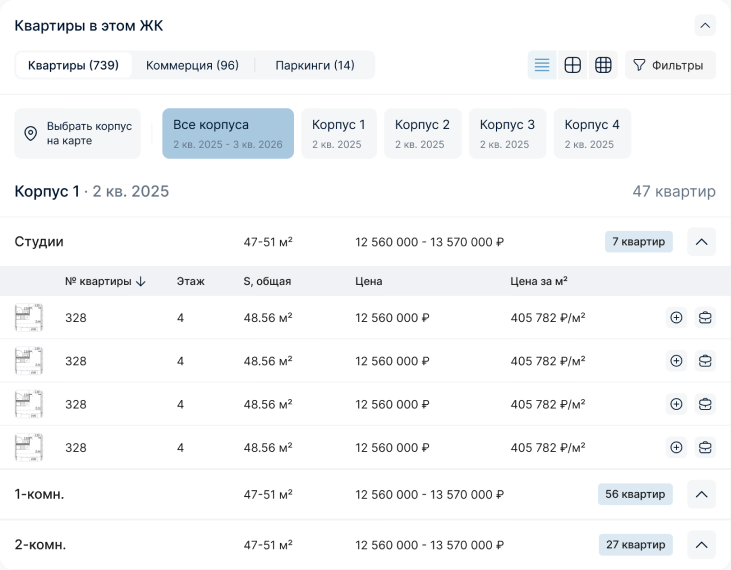
Task: Click the Цена за м² column header
Action: (x=539, y=281)
